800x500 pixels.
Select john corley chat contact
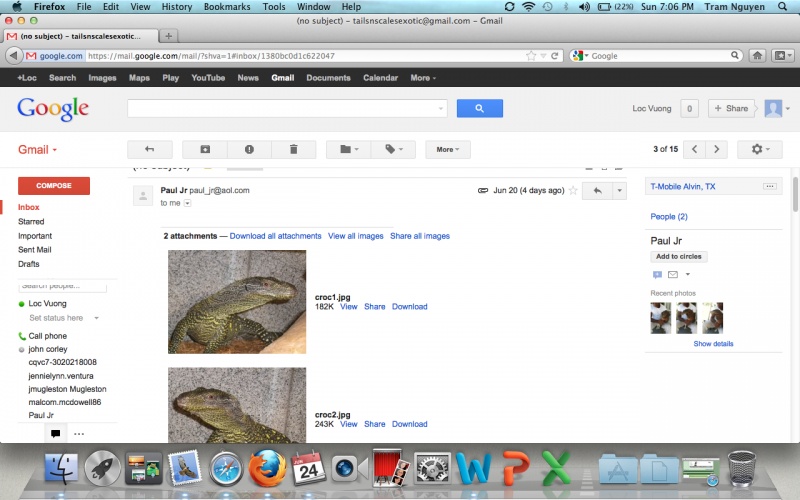click(47, 349)
